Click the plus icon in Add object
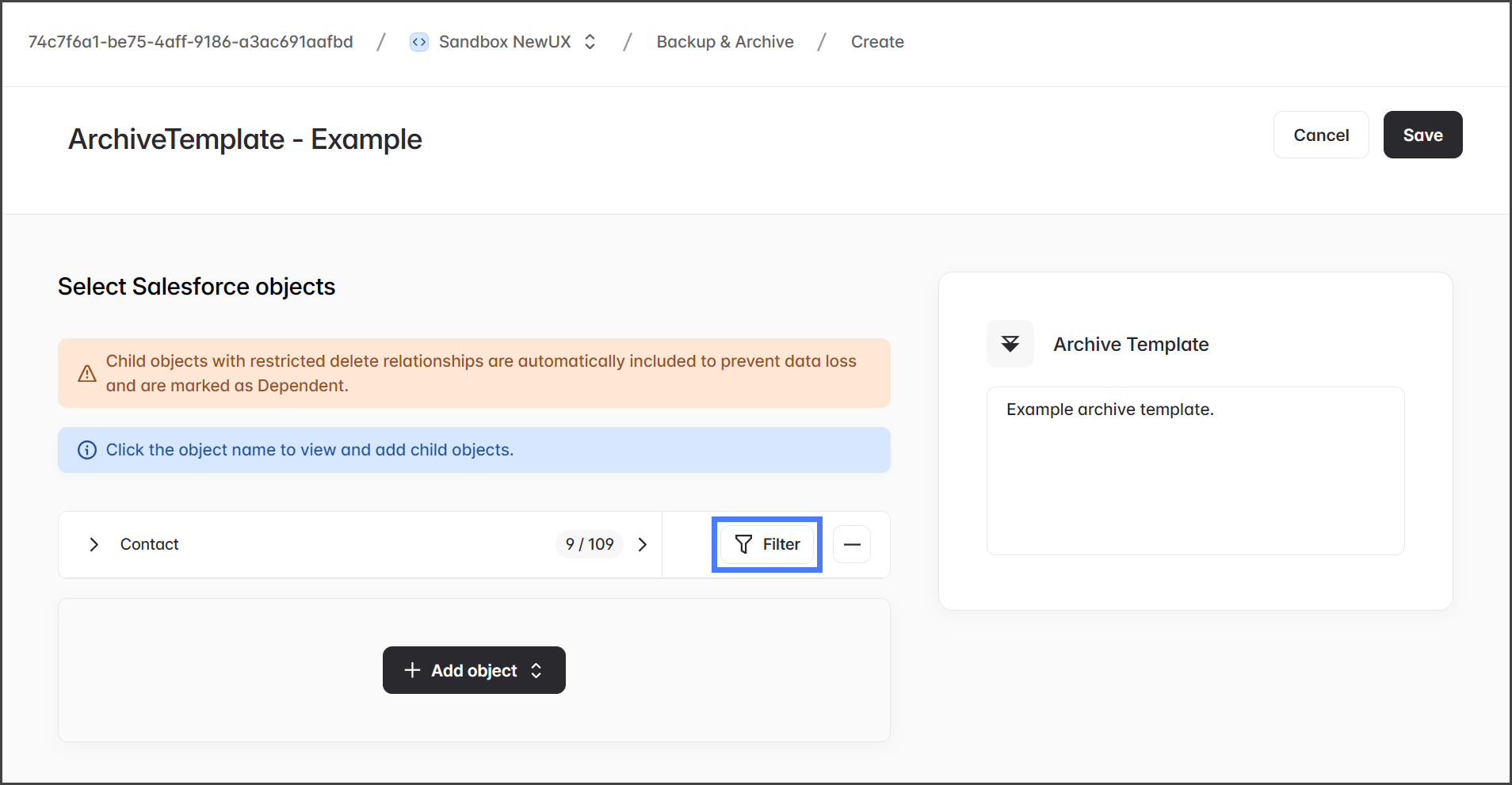Screen dimensions: 1512x785 coord(412,670)
